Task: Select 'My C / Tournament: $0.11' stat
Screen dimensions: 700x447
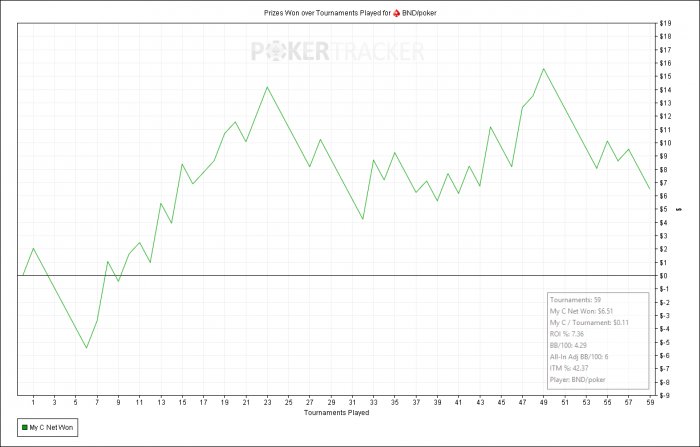Action: point(589,322)
